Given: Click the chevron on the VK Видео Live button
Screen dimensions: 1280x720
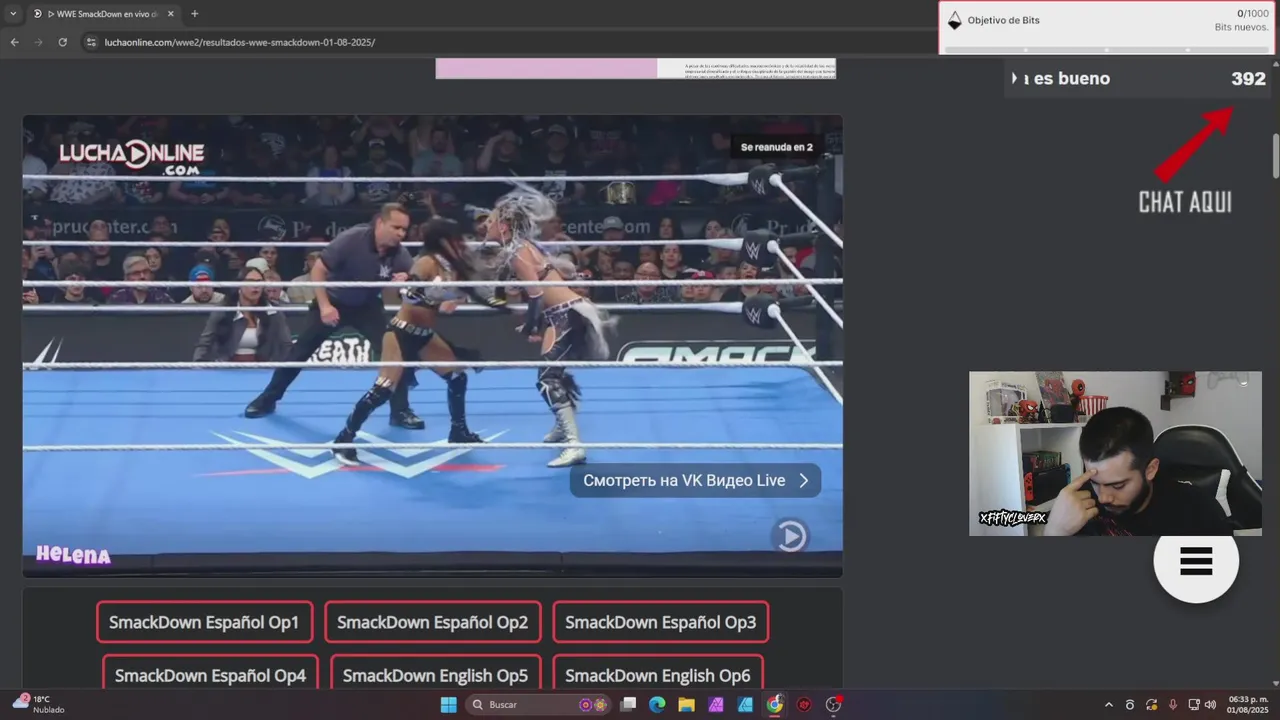Looking at the screenshot, I should pos(803,480).
